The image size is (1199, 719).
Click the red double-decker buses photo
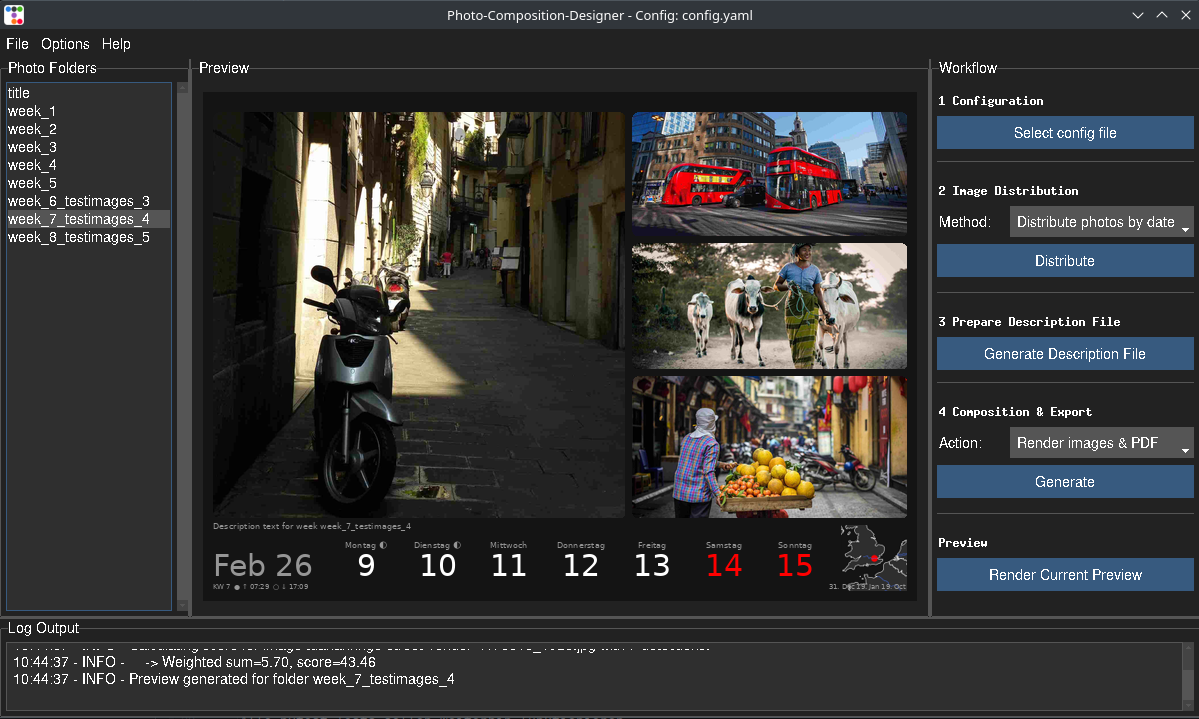(x=769, y=173)
